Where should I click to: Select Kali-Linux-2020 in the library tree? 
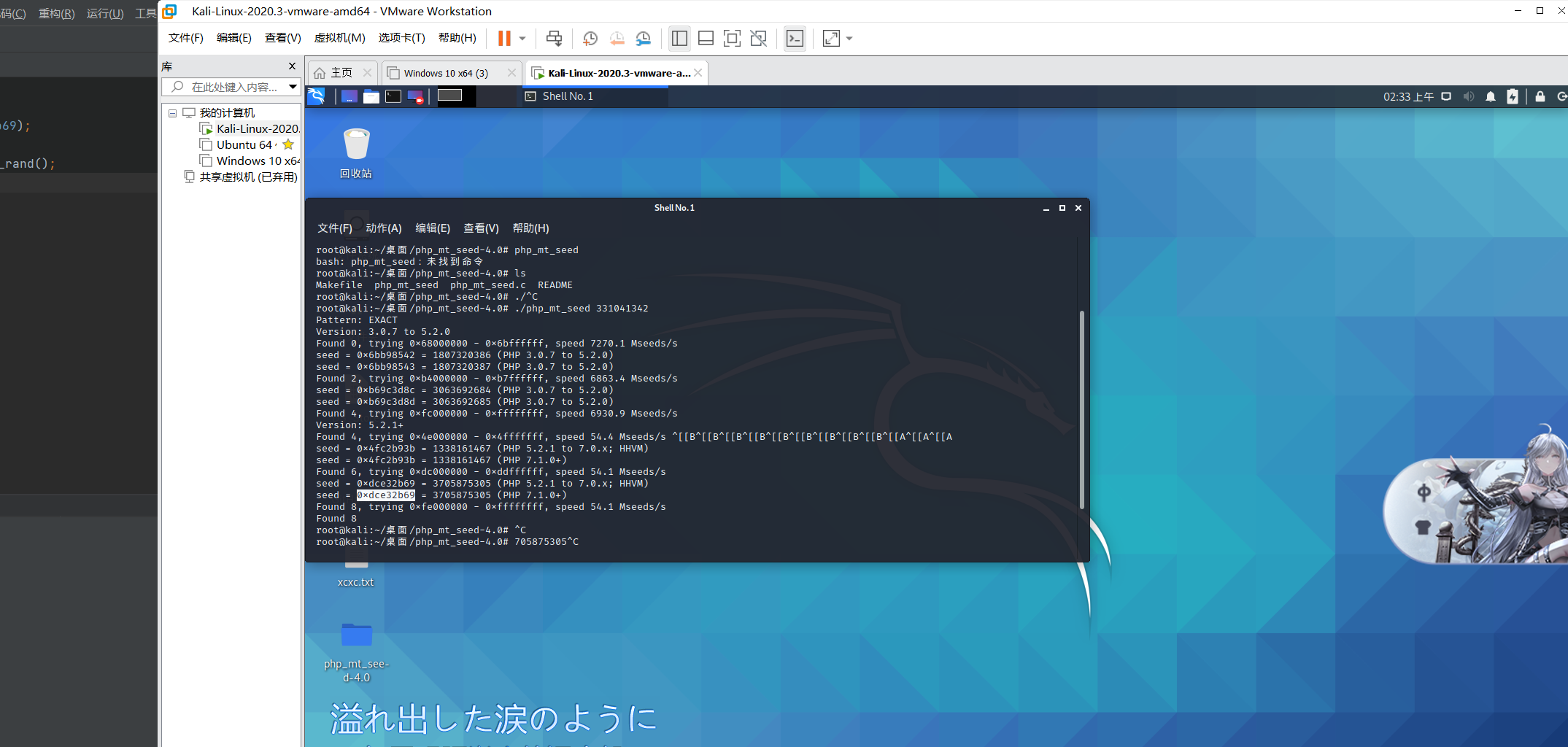coord(250,129)
